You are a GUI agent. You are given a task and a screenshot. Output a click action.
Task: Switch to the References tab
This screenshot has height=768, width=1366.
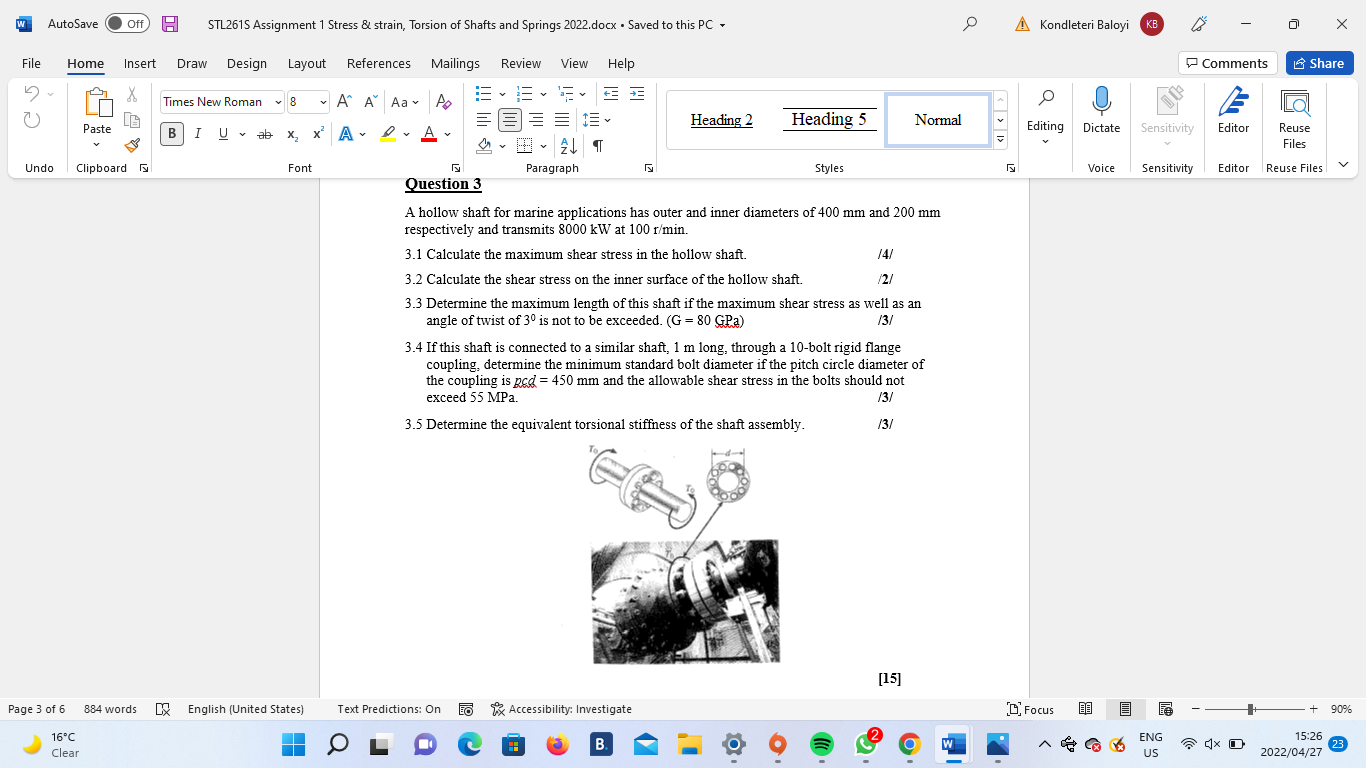pos(379,63)
